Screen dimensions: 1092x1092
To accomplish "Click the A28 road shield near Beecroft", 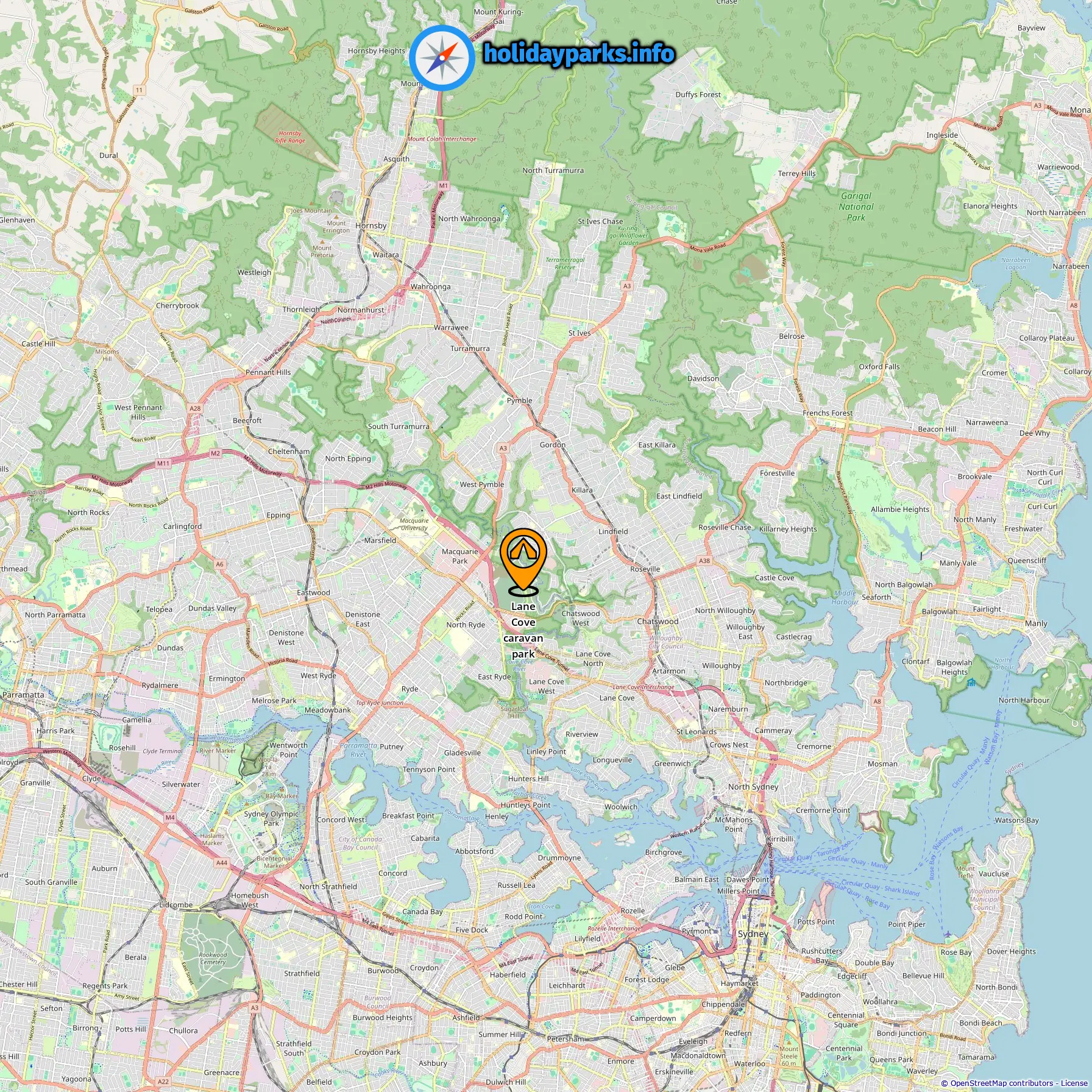I will [x=195, y=408].
